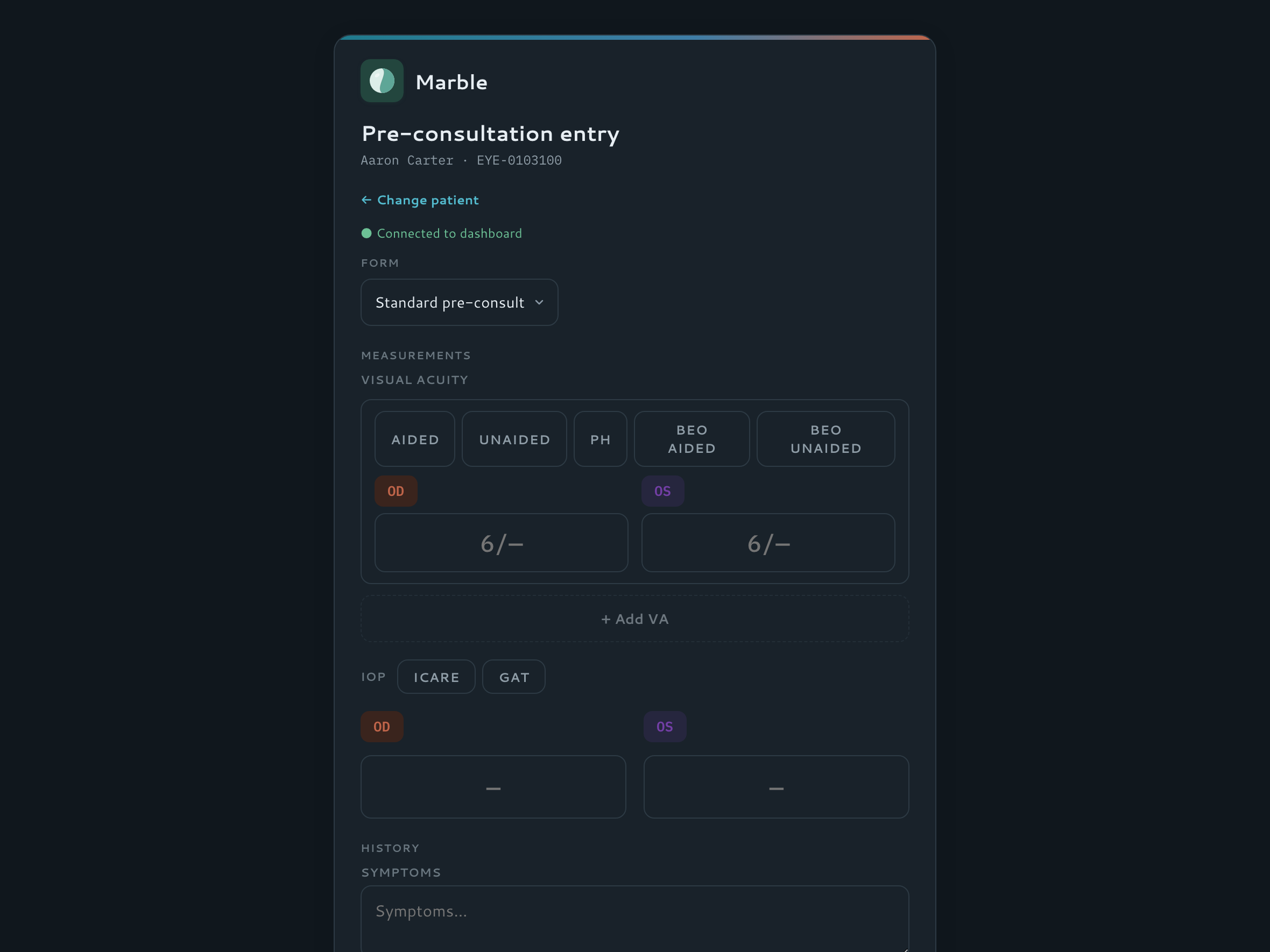The width and height of the screenshot is (1270, 952).
Task: Click the OS badge under Visual Acuity
Action: [662, 491]
